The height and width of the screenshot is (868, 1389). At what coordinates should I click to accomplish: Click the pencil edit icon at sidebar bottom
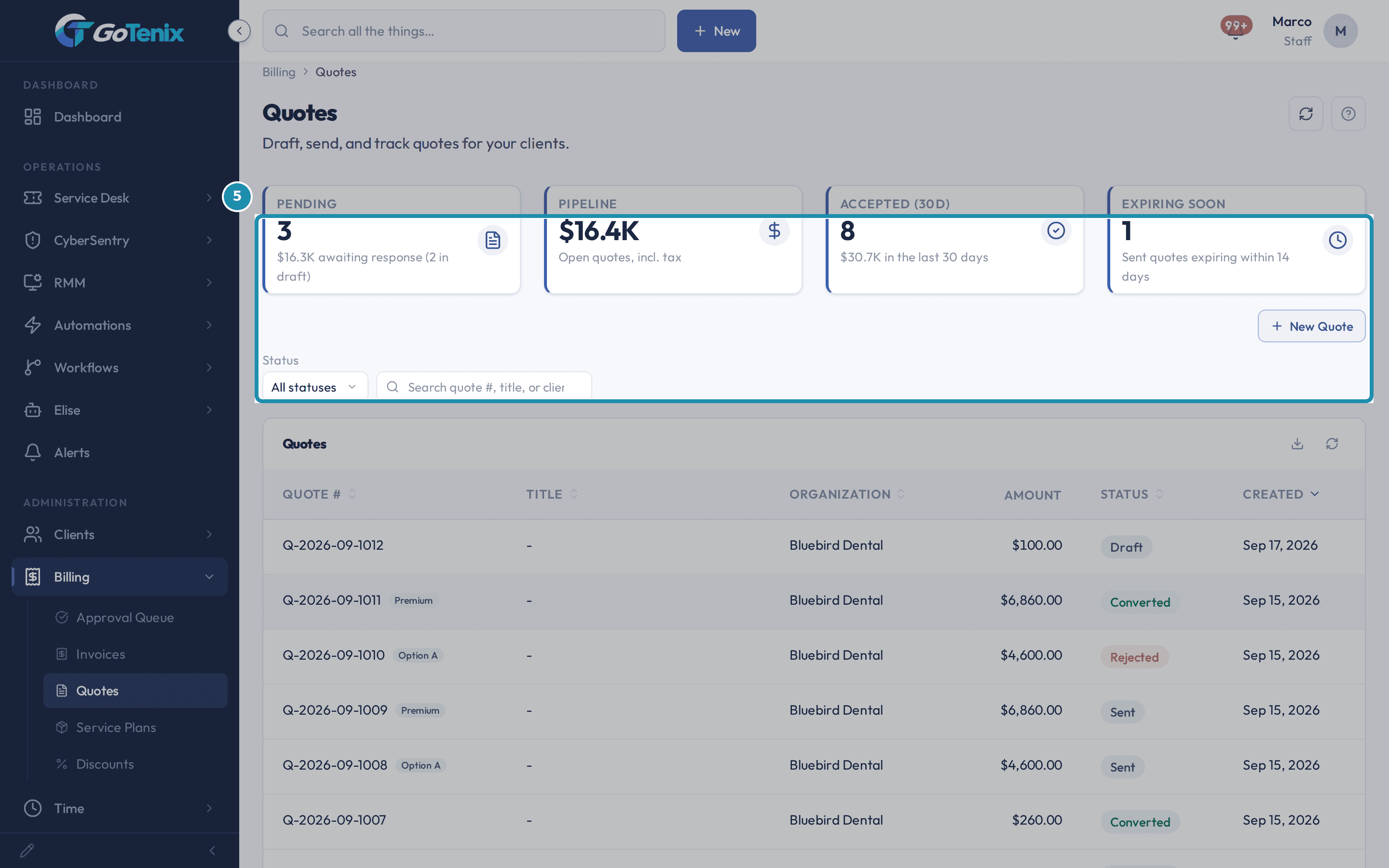pyautogui.click(x=27, y=850)
